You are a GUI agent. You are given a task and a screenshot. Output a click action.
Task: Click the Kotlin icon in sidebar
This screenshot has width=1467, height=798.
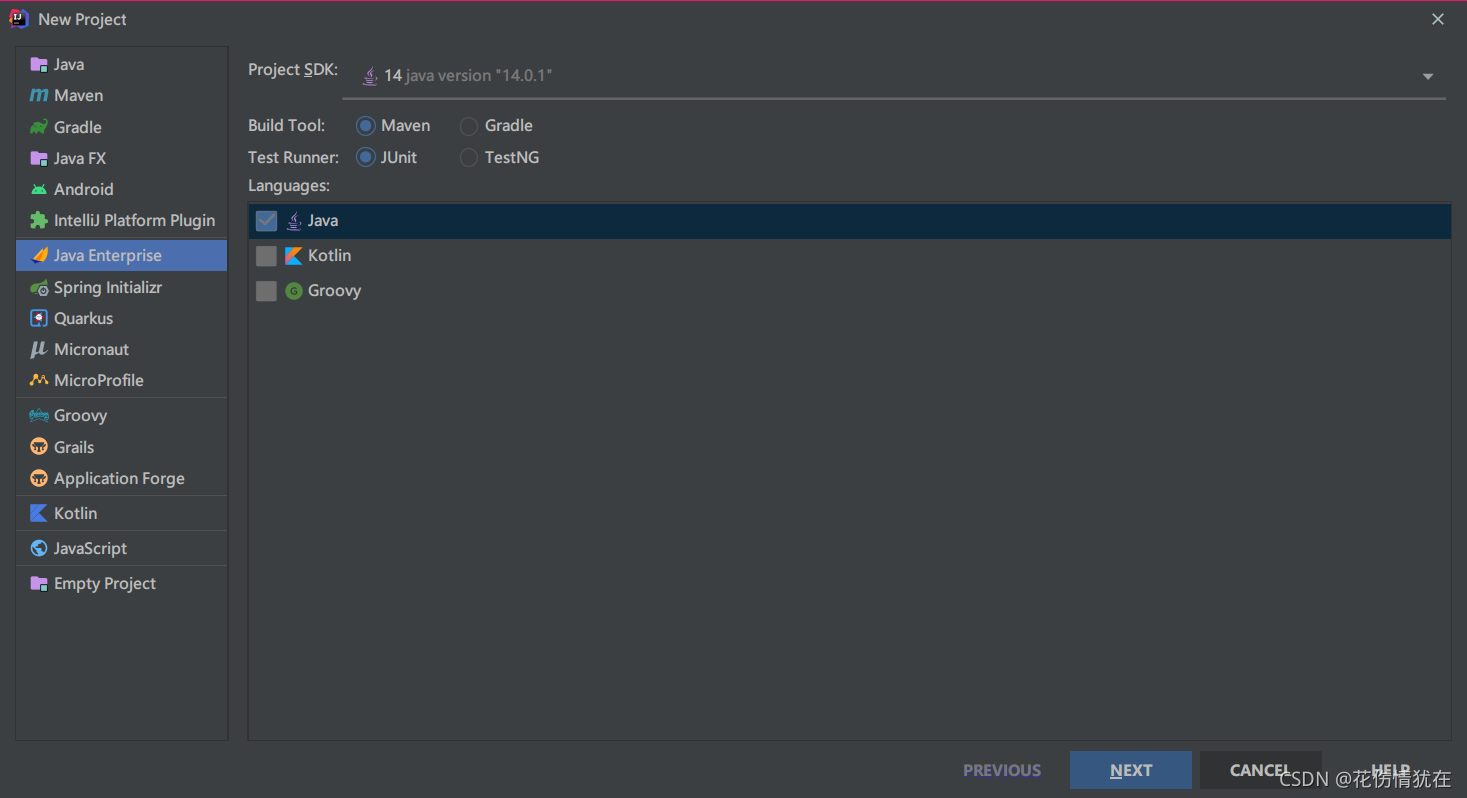[x=39, y=513]
